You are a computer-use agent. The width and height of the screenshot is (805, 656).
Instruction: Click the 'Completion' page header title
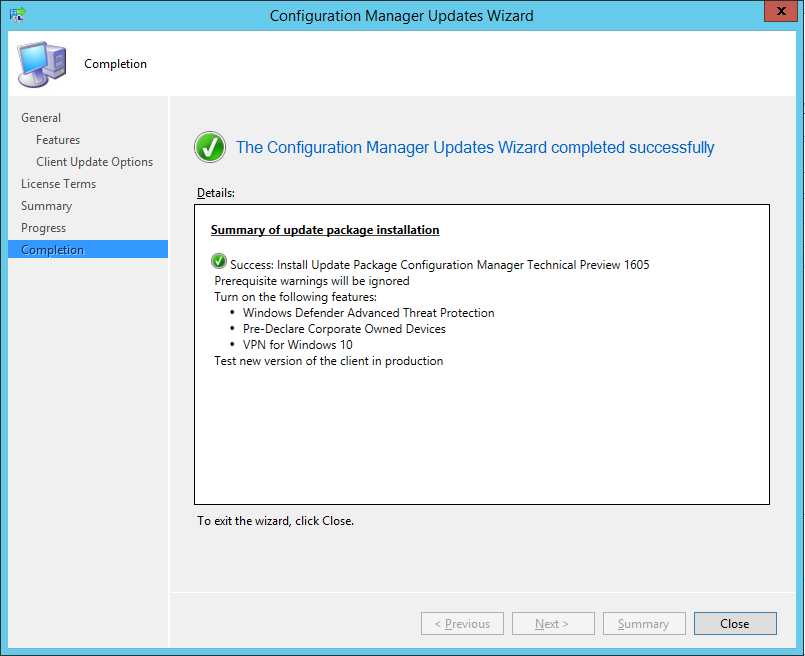(x=116, y=64)
